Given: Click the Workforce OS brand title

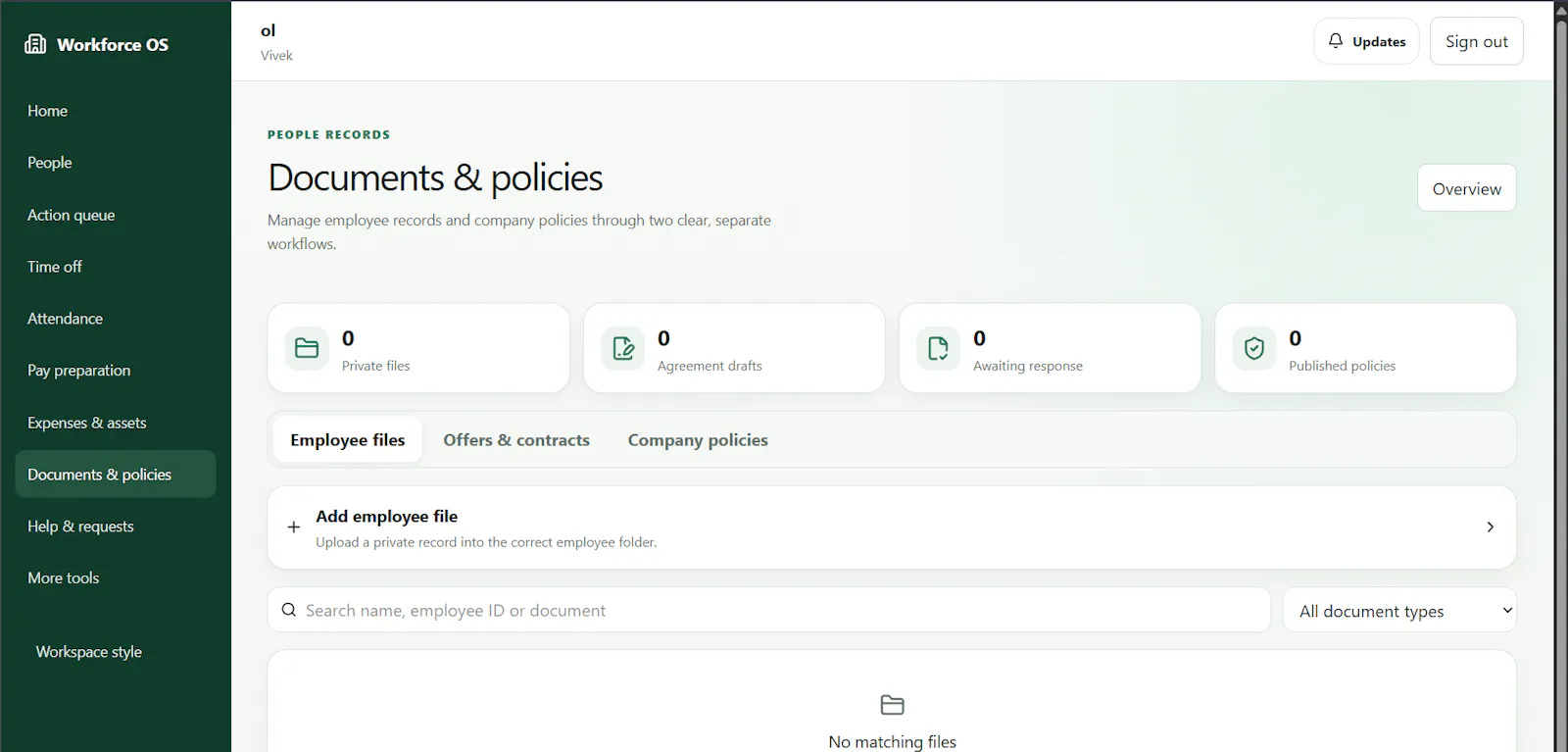Looking at the screenshot, I should 113,44.
